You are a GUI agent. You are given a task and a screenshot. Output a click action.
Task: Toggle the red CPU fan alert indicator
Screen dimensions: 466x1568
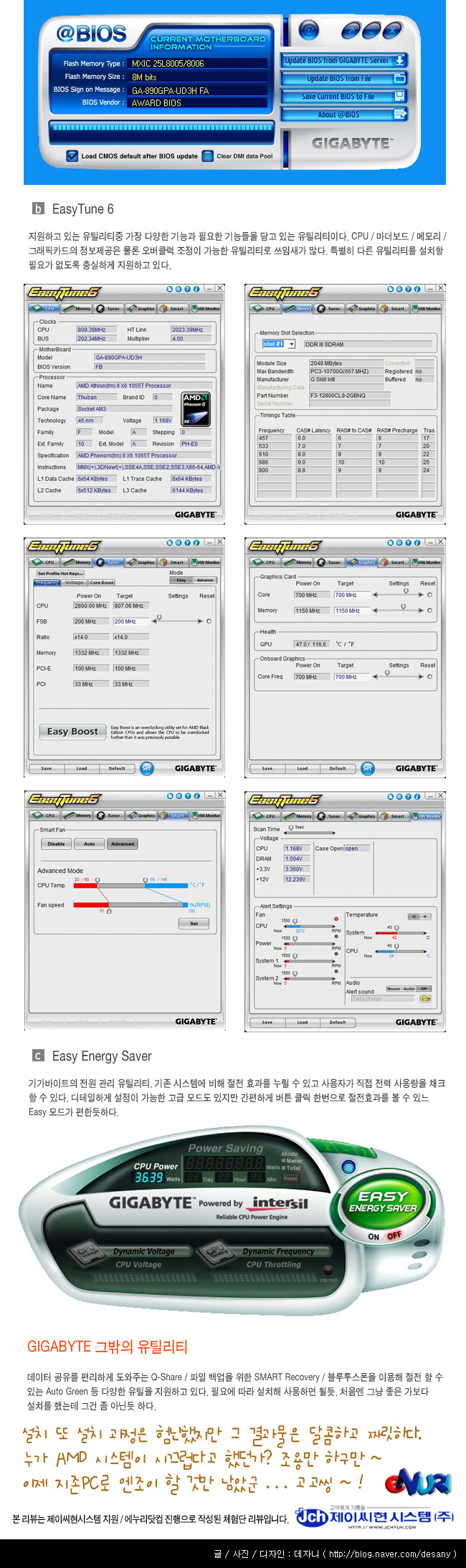336,918
